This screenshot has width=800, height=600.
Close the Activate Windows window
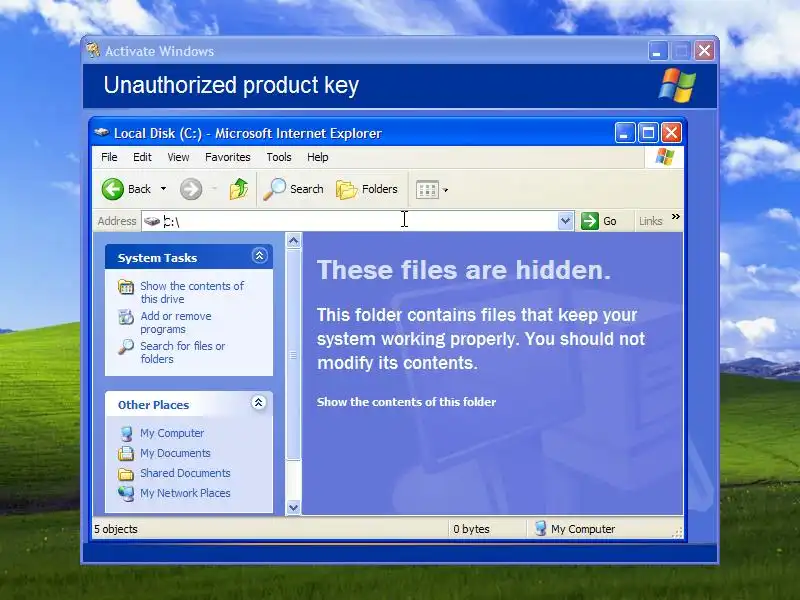coord(704,51)
